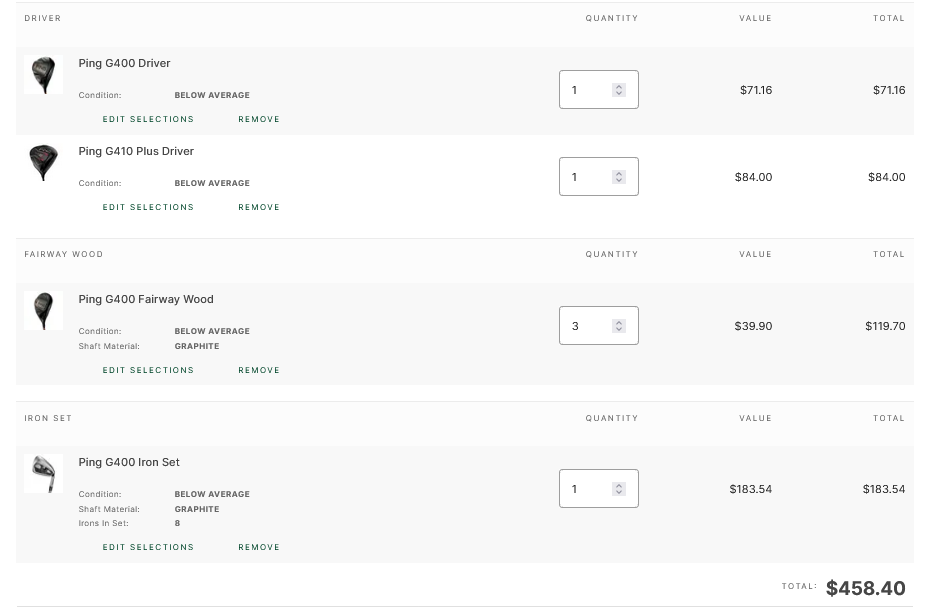Click the quantity stepper arrows for G400 Driver
This screenshot has height=616, width=952.
[619, 90]
